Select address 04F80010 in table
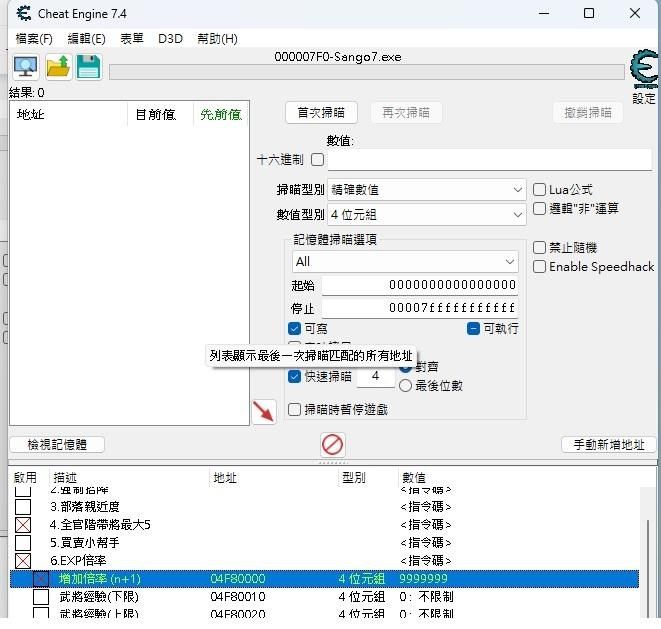This screenshot has height=629, width=661. pyautogui.click(x=238, y=597)
